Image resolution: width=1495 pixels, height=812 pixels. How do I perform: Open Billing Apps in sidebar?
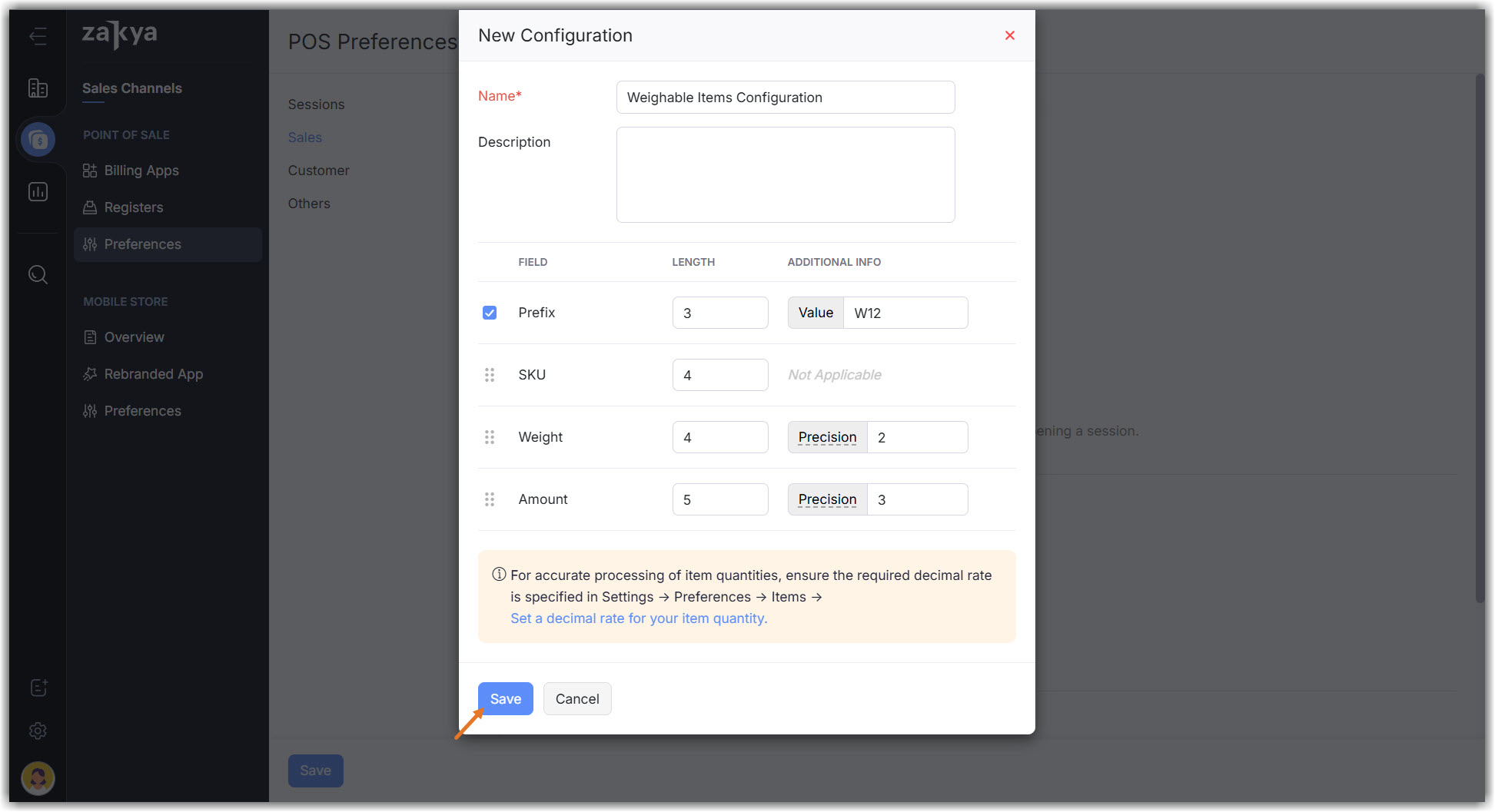tap(141, 171)
